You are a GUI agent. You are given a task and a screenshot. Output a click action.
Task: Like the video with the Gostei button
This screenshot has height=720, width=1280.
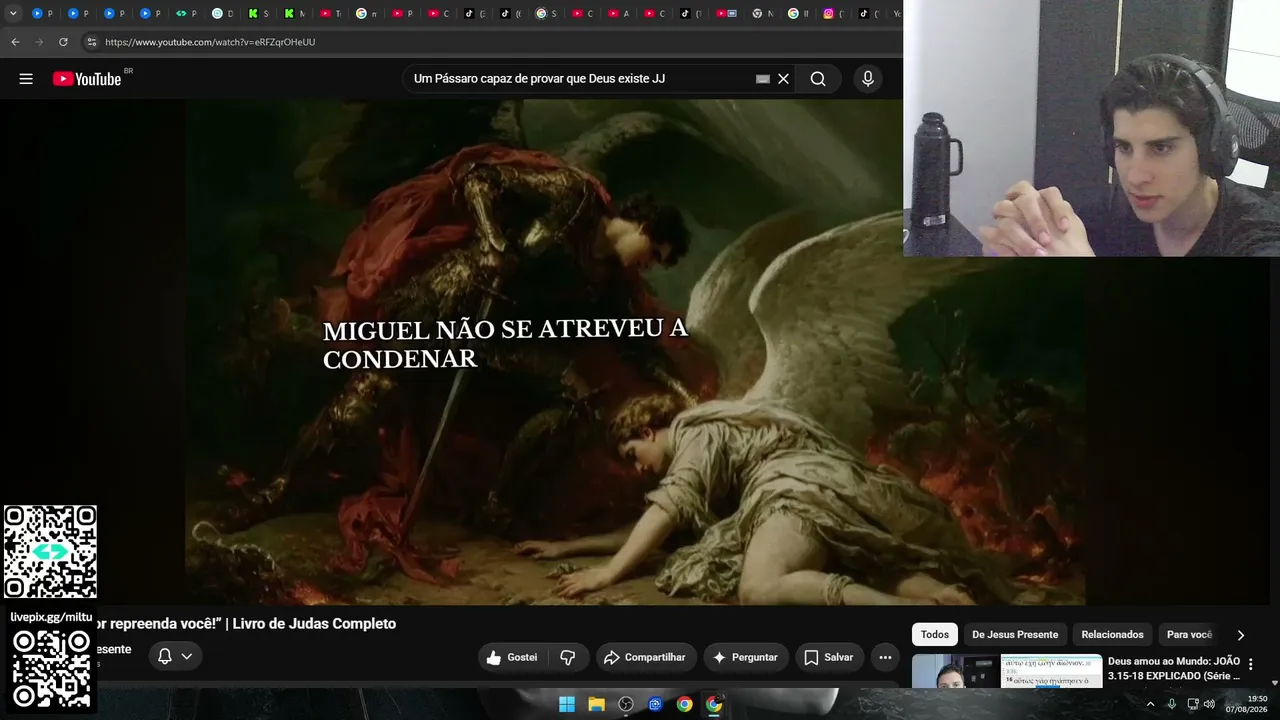point(512,657)
